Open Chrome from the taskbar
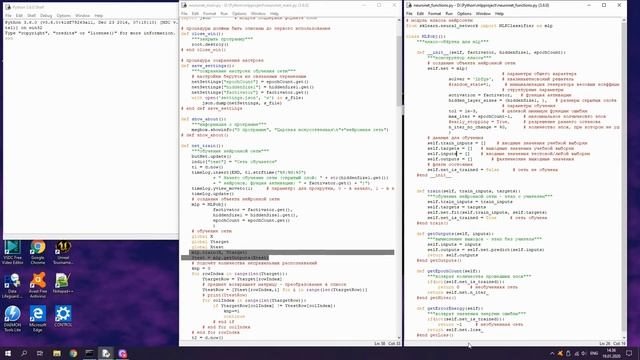Screen dimensions: 640x360 (x=73, y=353)
